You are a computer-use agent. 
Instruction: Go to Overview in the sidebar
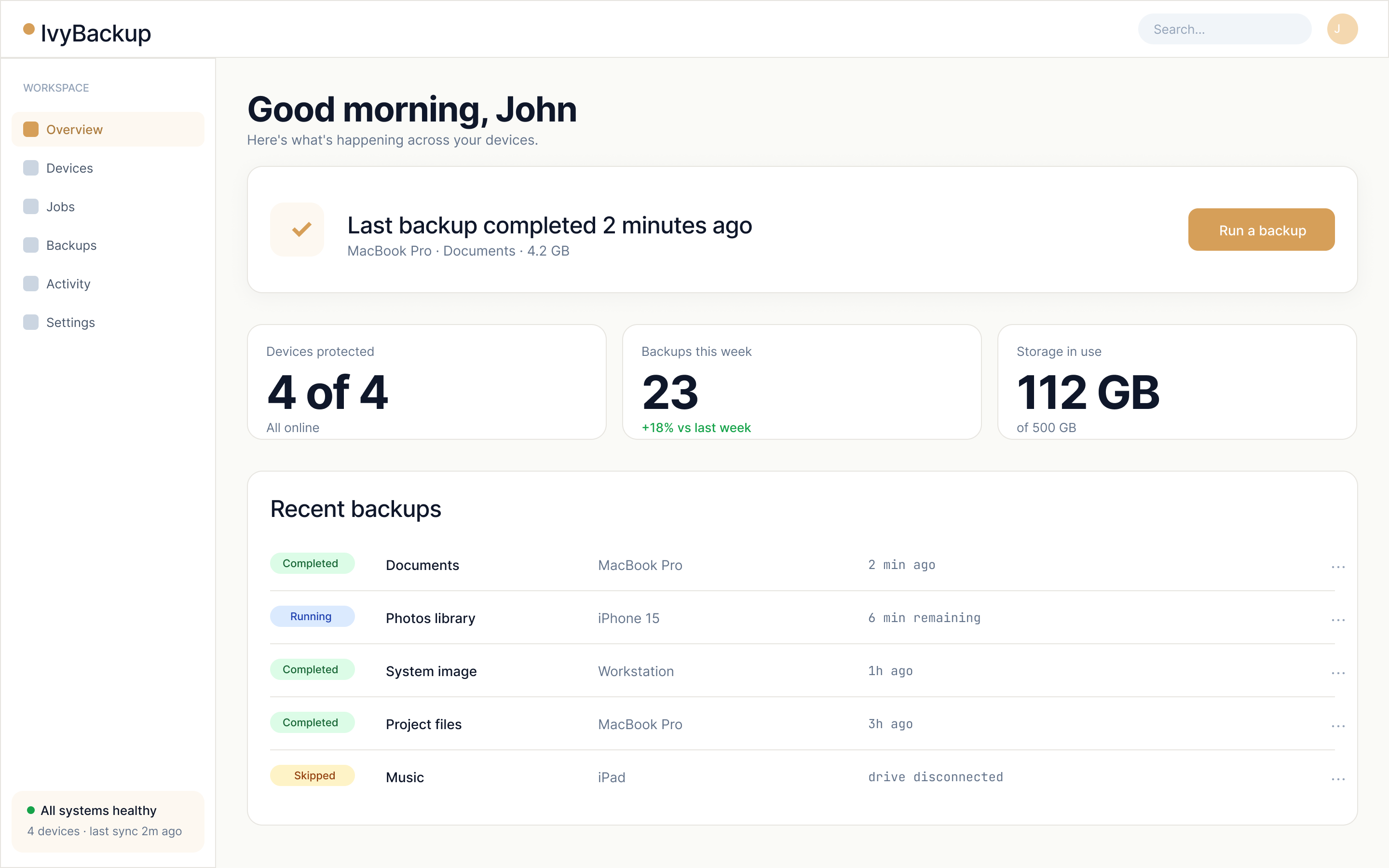(x=108, y=129)
